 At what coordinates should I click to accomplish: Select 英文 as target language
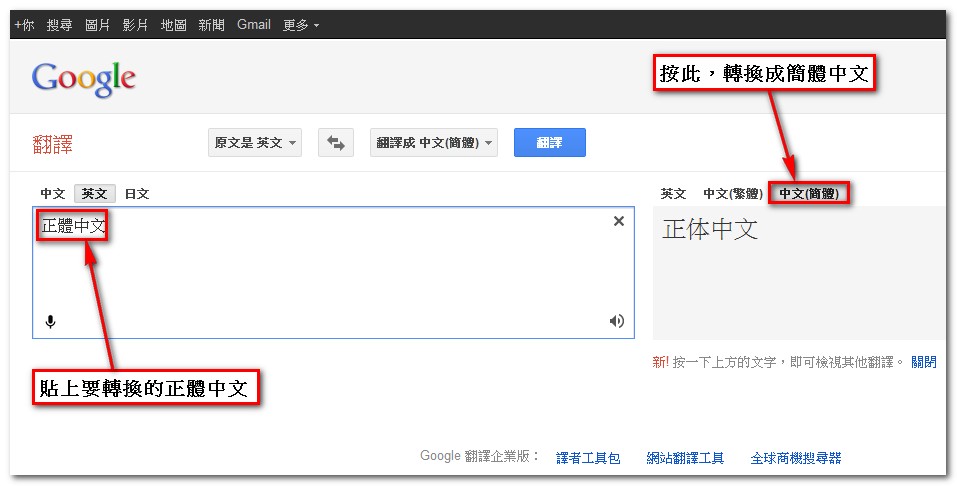(x=674, y=194)
